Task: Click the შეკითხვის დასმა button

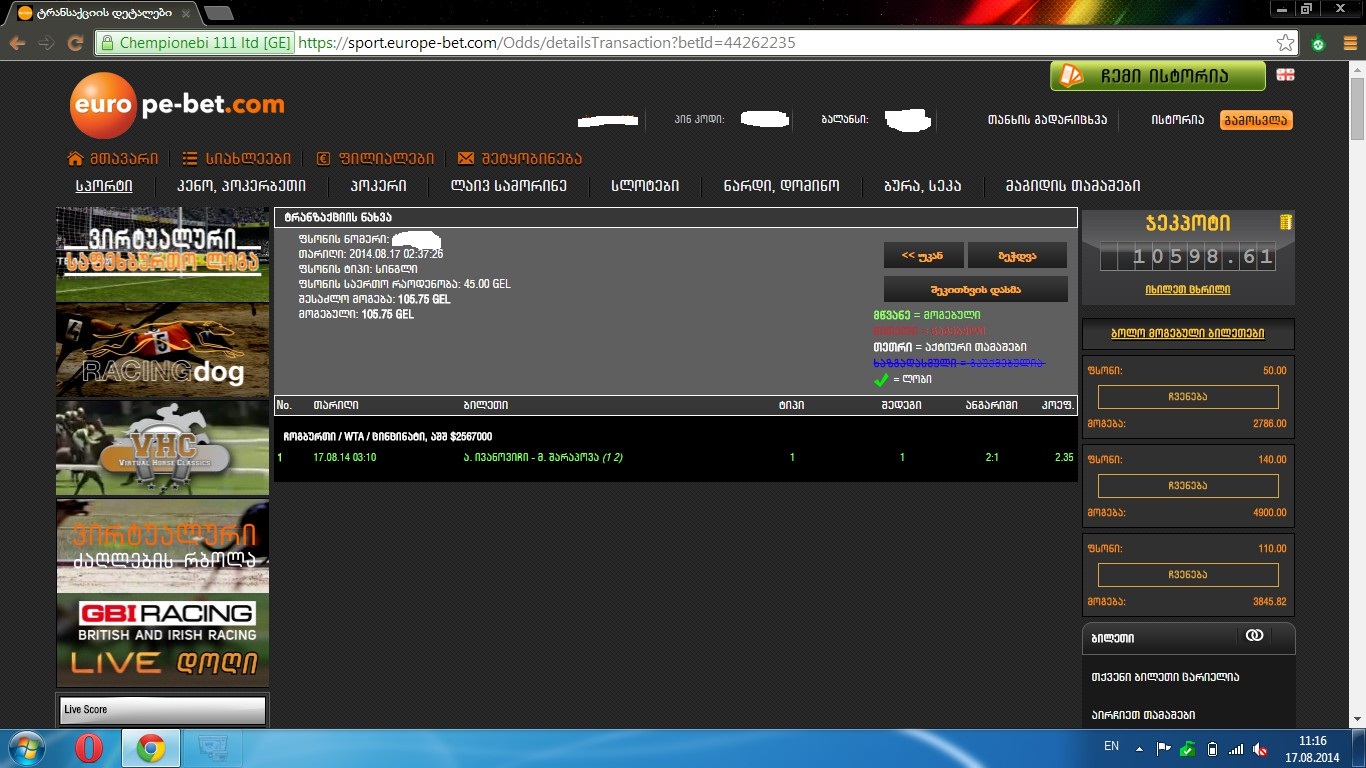Action: click(x=976, y=289)
